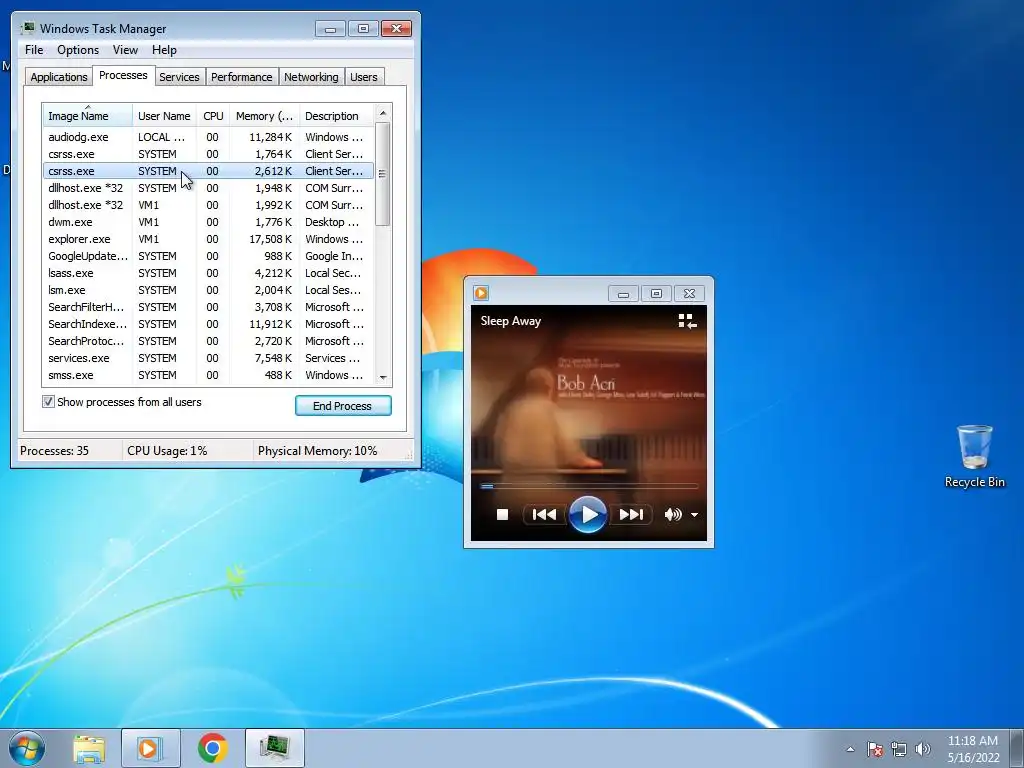Screen dimensions: 1024x768
Task: Sort processes by Memory column
Action: click(x=264, y=116)
